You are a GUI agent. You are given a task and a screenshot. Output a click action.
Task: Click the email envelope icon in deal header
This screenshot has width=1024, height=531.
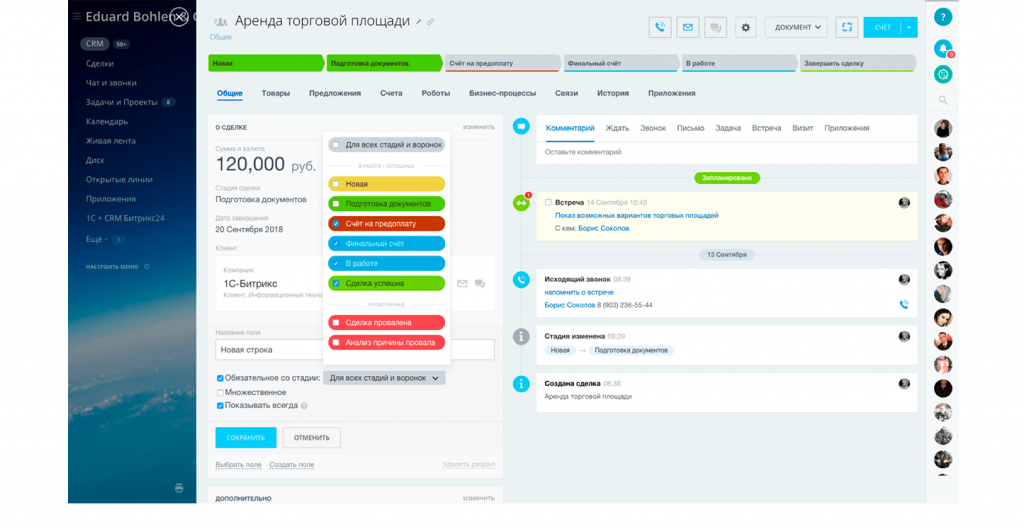pos(687,27)
